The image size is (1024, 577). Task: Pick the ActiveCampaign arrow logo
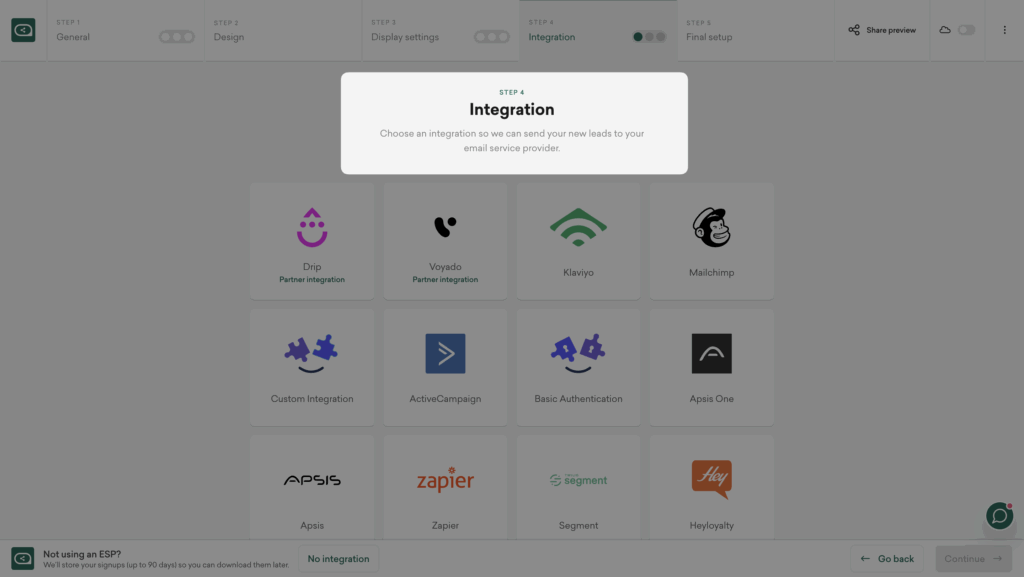445,353
